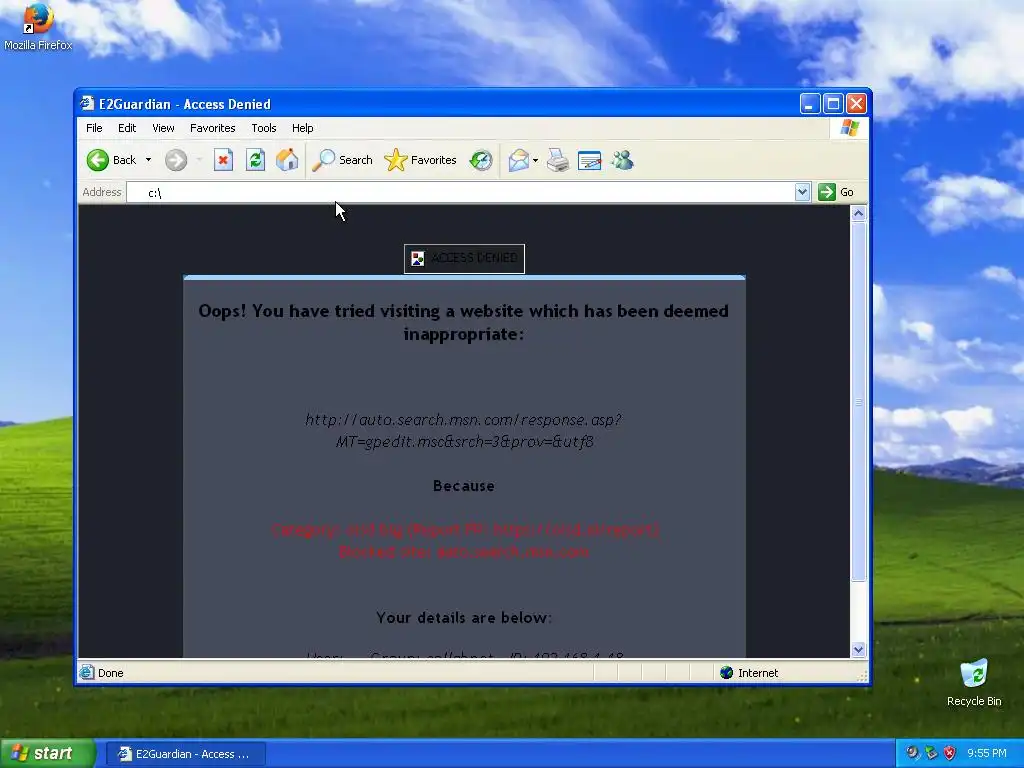Screen dimensions: 1024x768
Task: Go to the Home page icon
Action: [287, 160]
